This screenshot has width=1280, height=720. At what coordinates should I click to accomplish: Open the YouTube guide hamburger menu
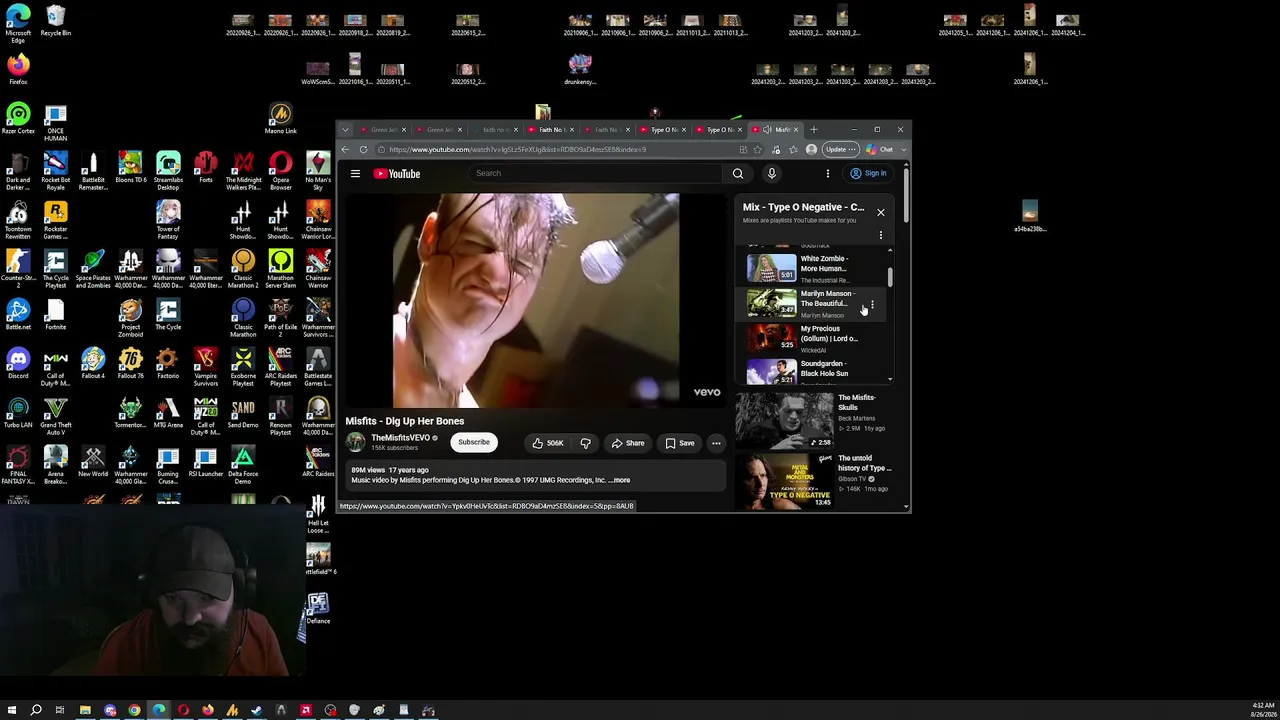point(355,174)
